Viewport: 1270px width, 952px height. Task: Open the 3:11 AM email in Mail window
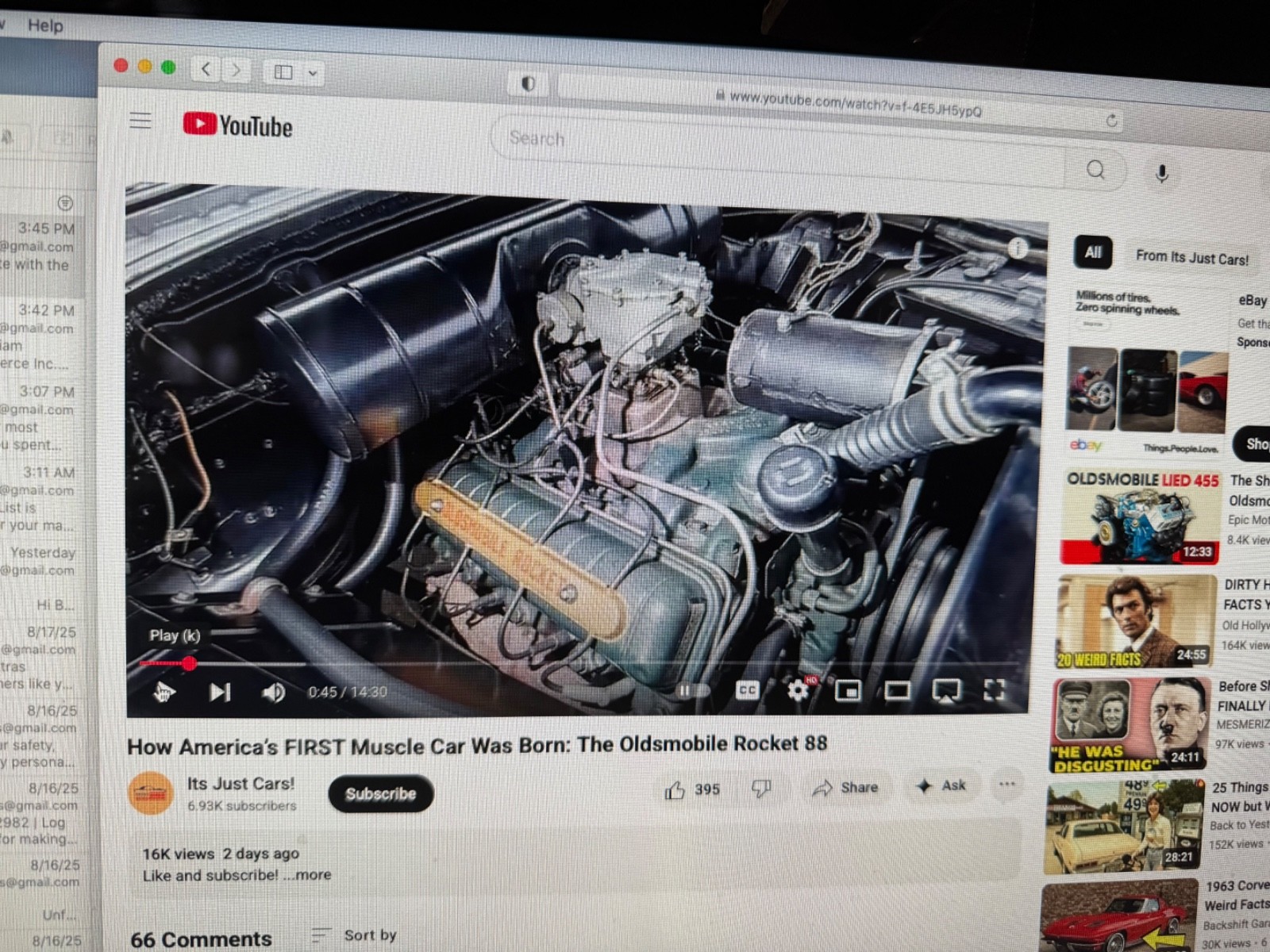click(41, 498)
